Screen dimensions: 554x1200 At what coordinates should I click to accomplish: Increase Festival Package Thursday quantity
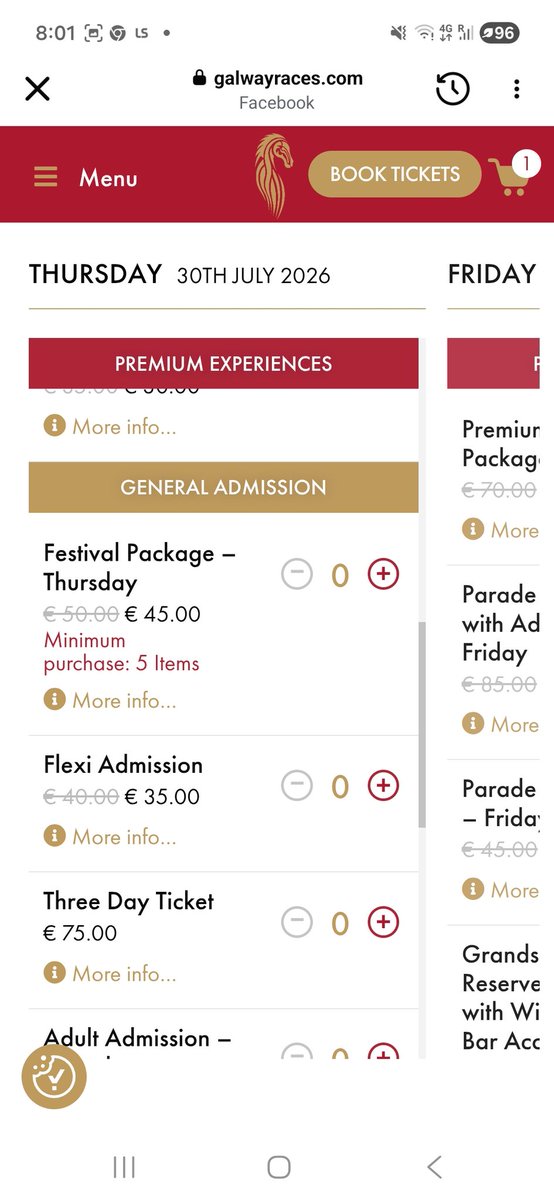pos(383,574)
